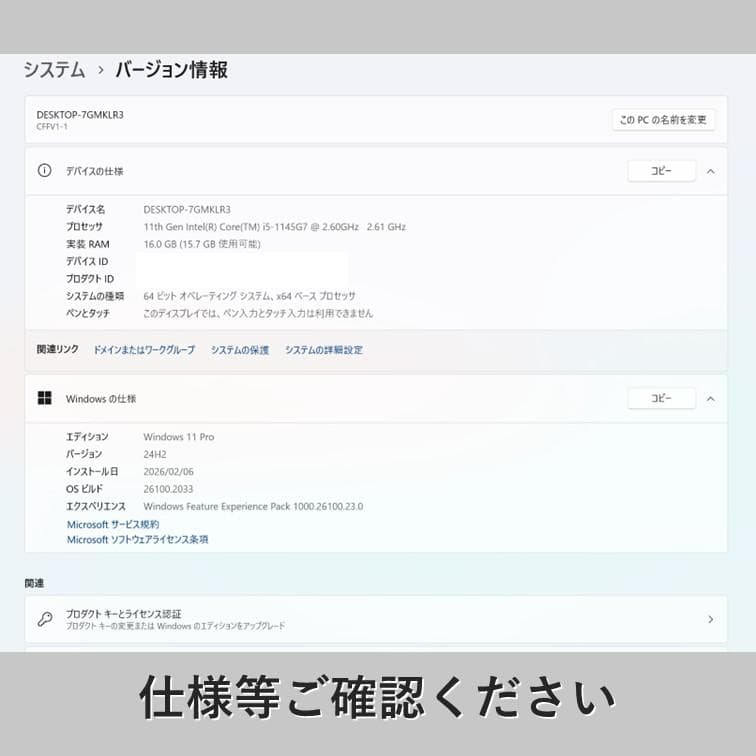Click the この PC の名前を変更 button
Screen dimensions: 756x756
663,120
